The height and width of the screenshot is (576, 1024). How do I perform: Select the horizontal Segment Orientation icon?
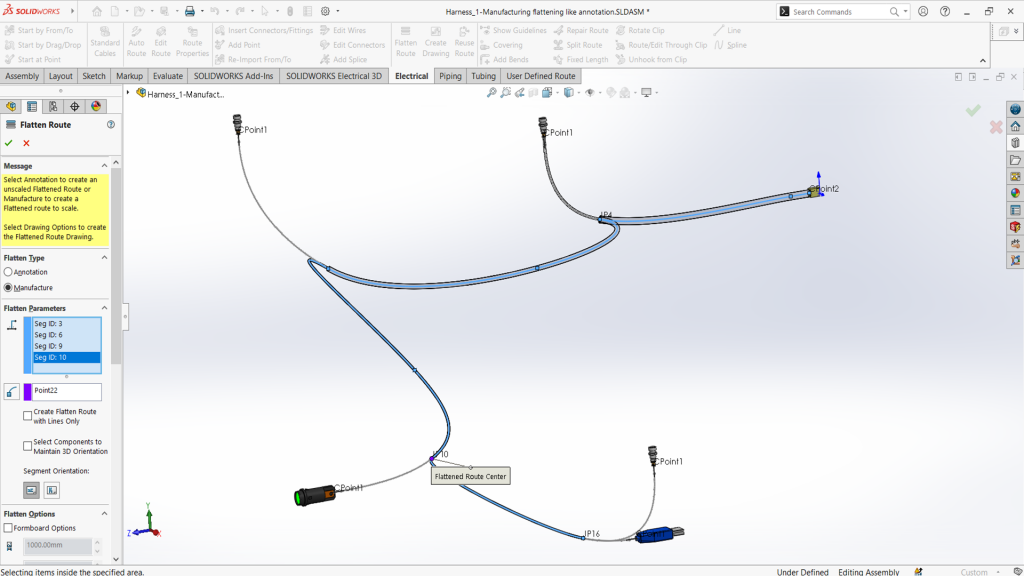pyautogui.click(x=31, y=490)
